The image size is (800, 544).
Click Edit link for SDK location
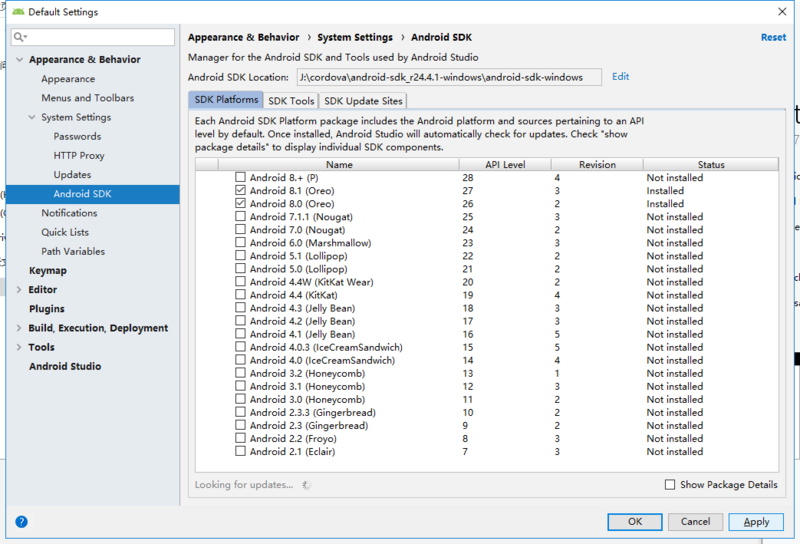[620, 77]
